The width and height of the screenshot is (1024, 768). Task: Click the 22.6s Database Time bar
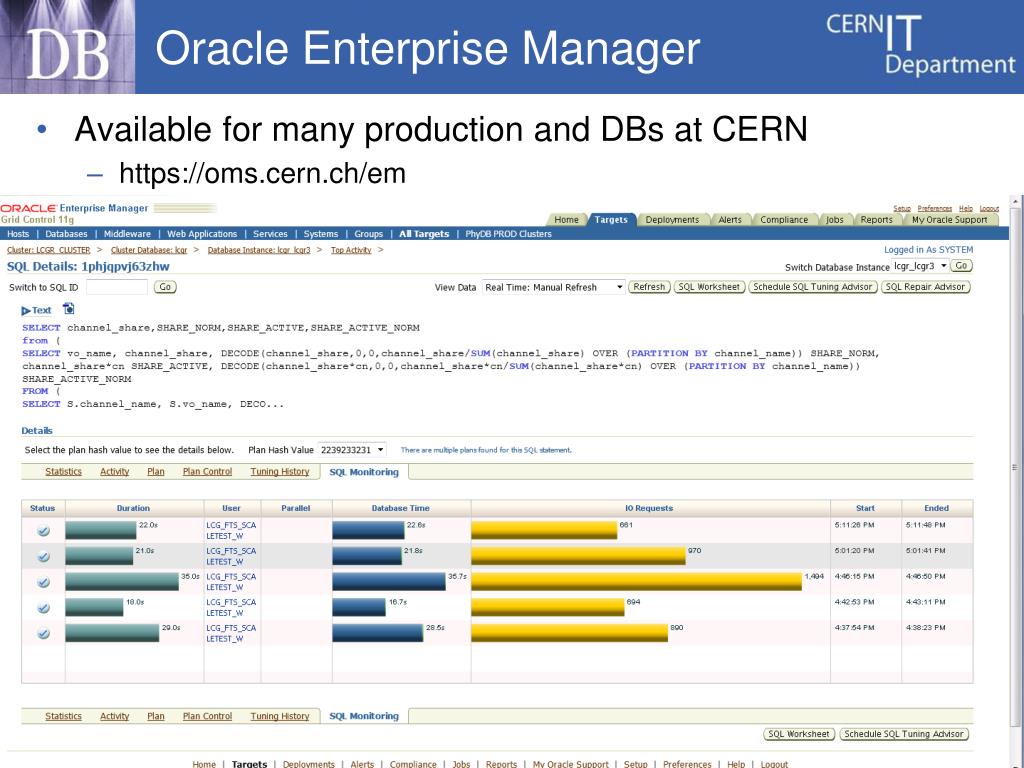368,530
